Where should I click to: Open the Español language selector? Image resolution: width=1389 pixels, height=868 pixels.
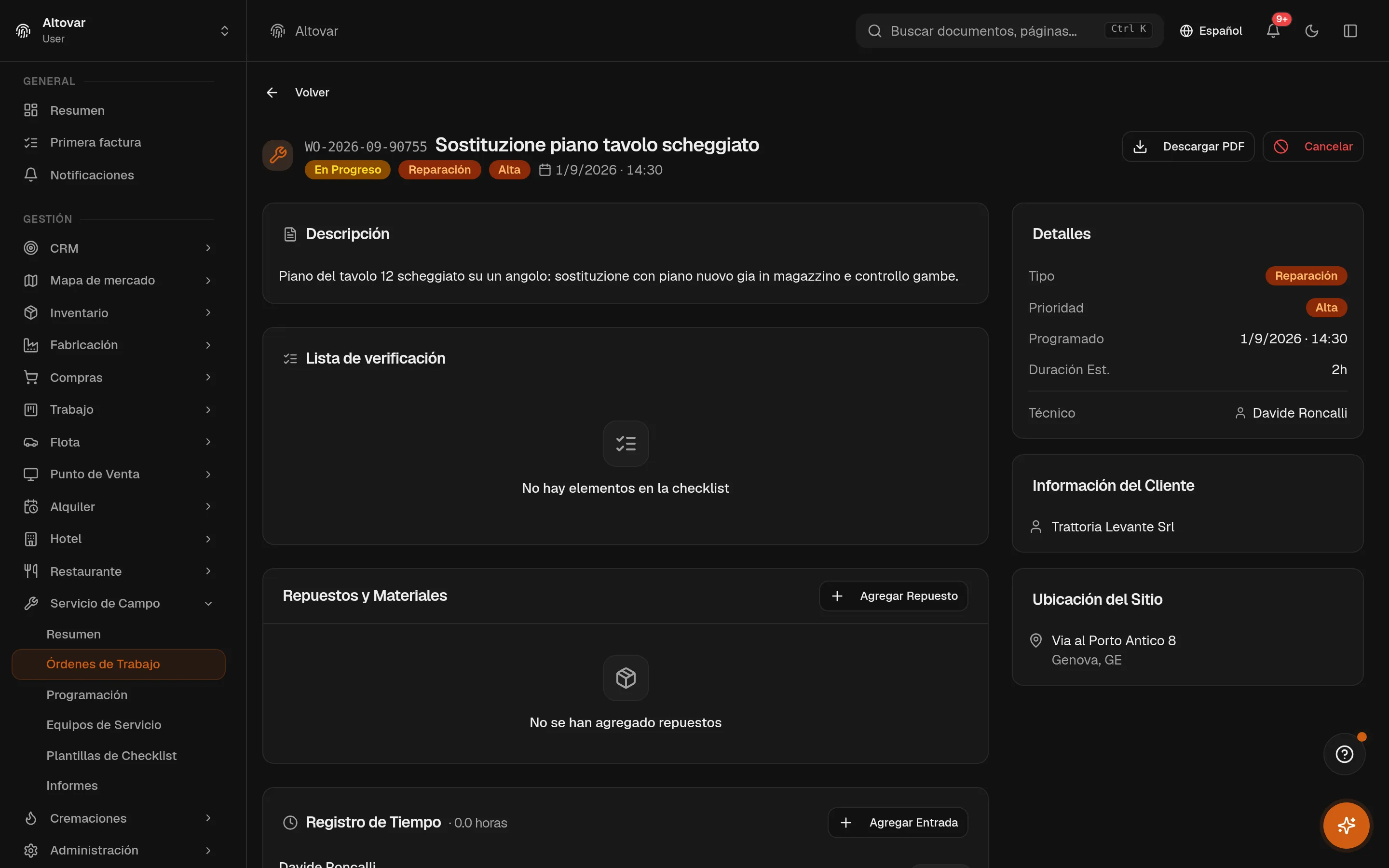point(1211,31)
